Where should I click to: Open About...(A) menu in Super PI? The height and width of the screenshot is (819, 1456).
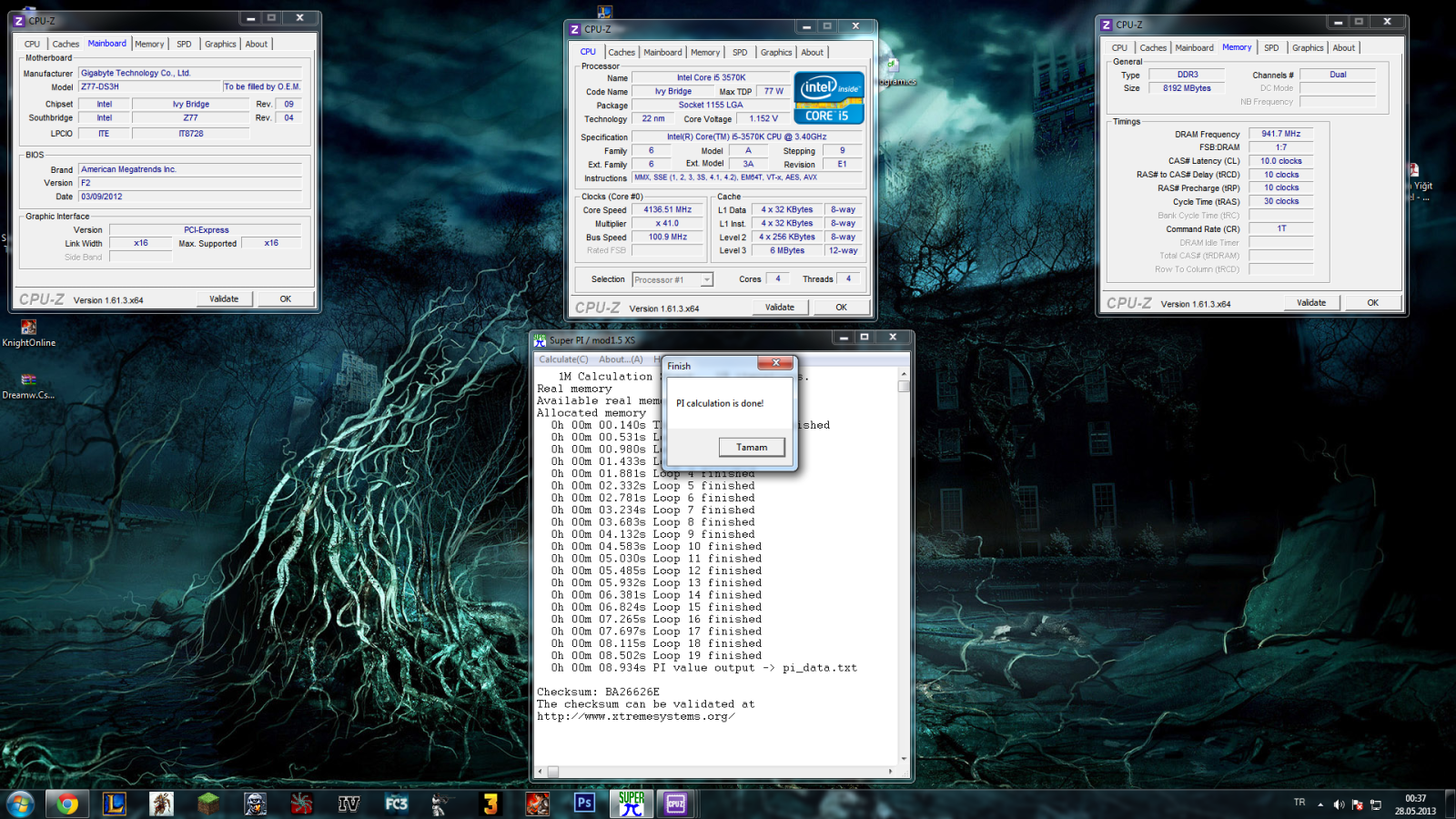click(x=621, y=359)
